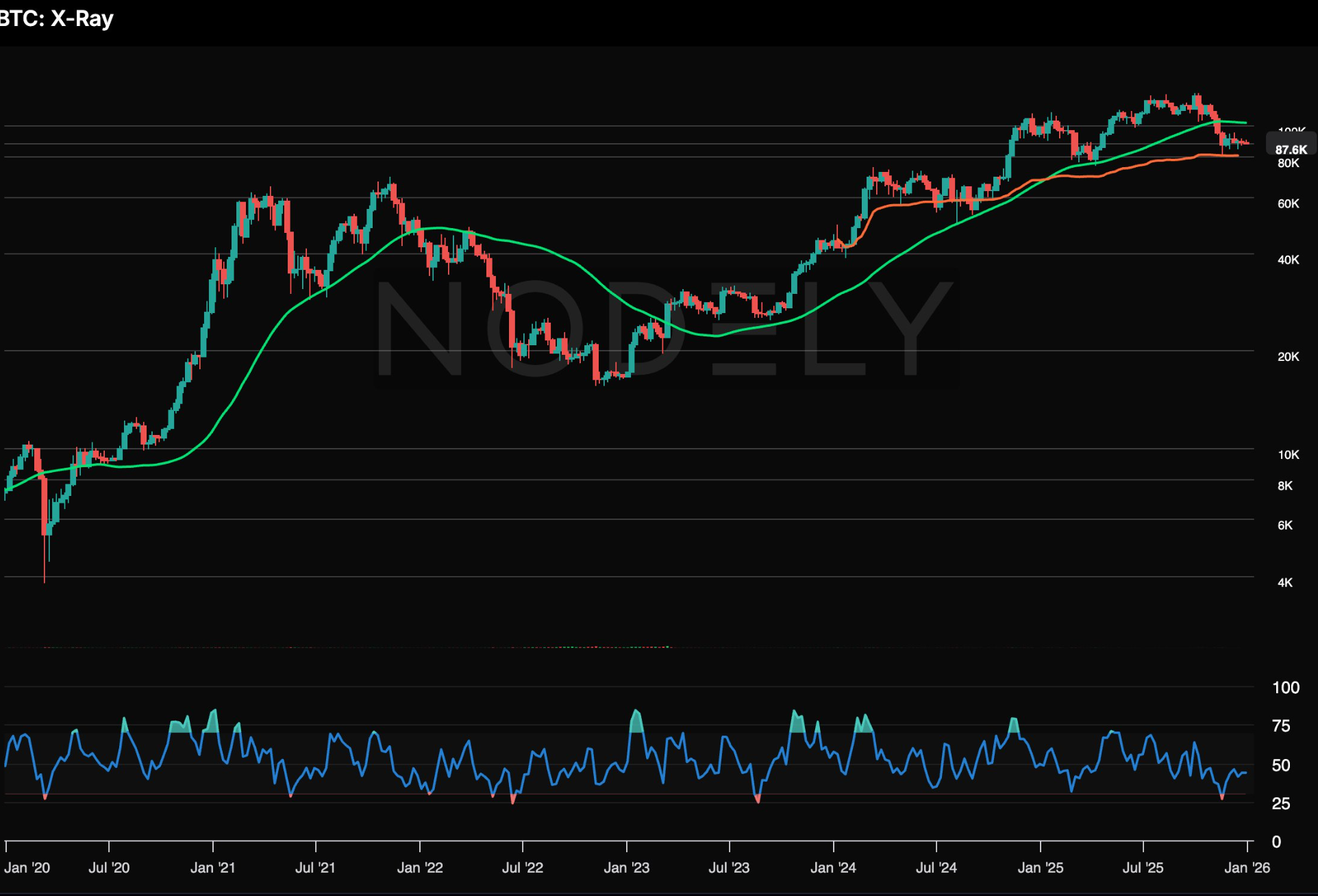1318x896 pixels.
Task: Select the Jan '23 date label
Action: (626, 868)
